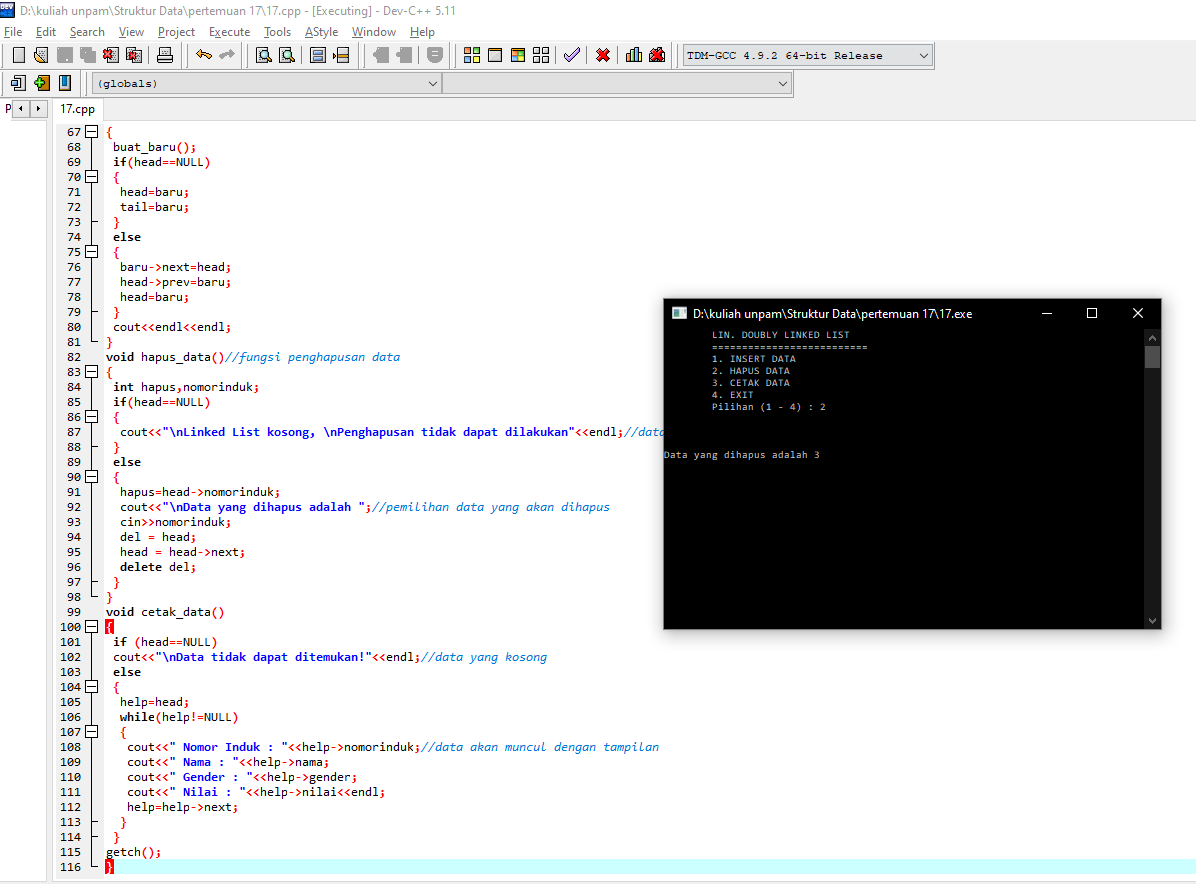Collapse the while loop fold at line 107
The width and height of the screenshot is (1196, 884).
click(92, 731)
